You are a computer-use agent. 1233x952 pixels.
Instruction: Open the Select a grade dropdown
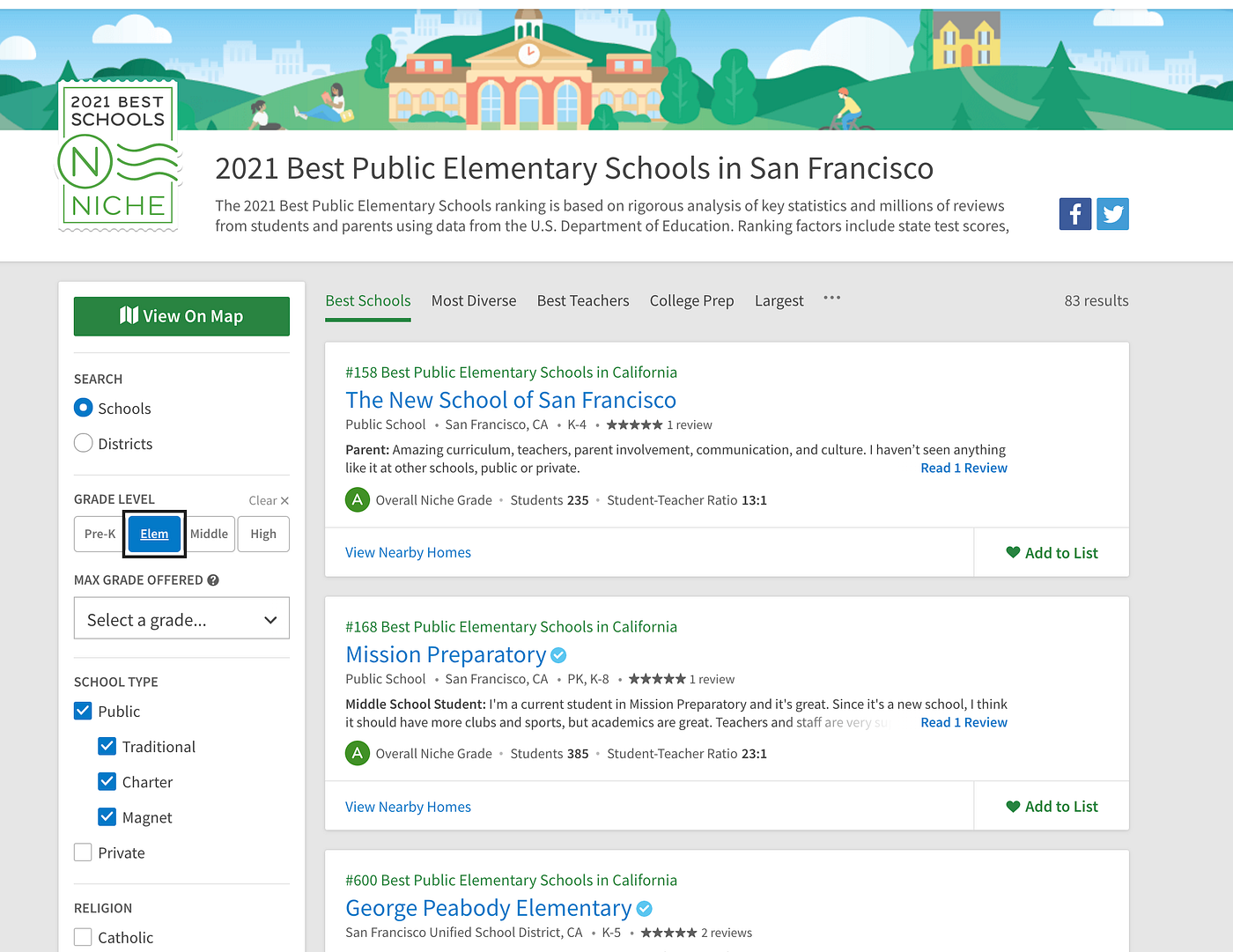click(181, 619)
